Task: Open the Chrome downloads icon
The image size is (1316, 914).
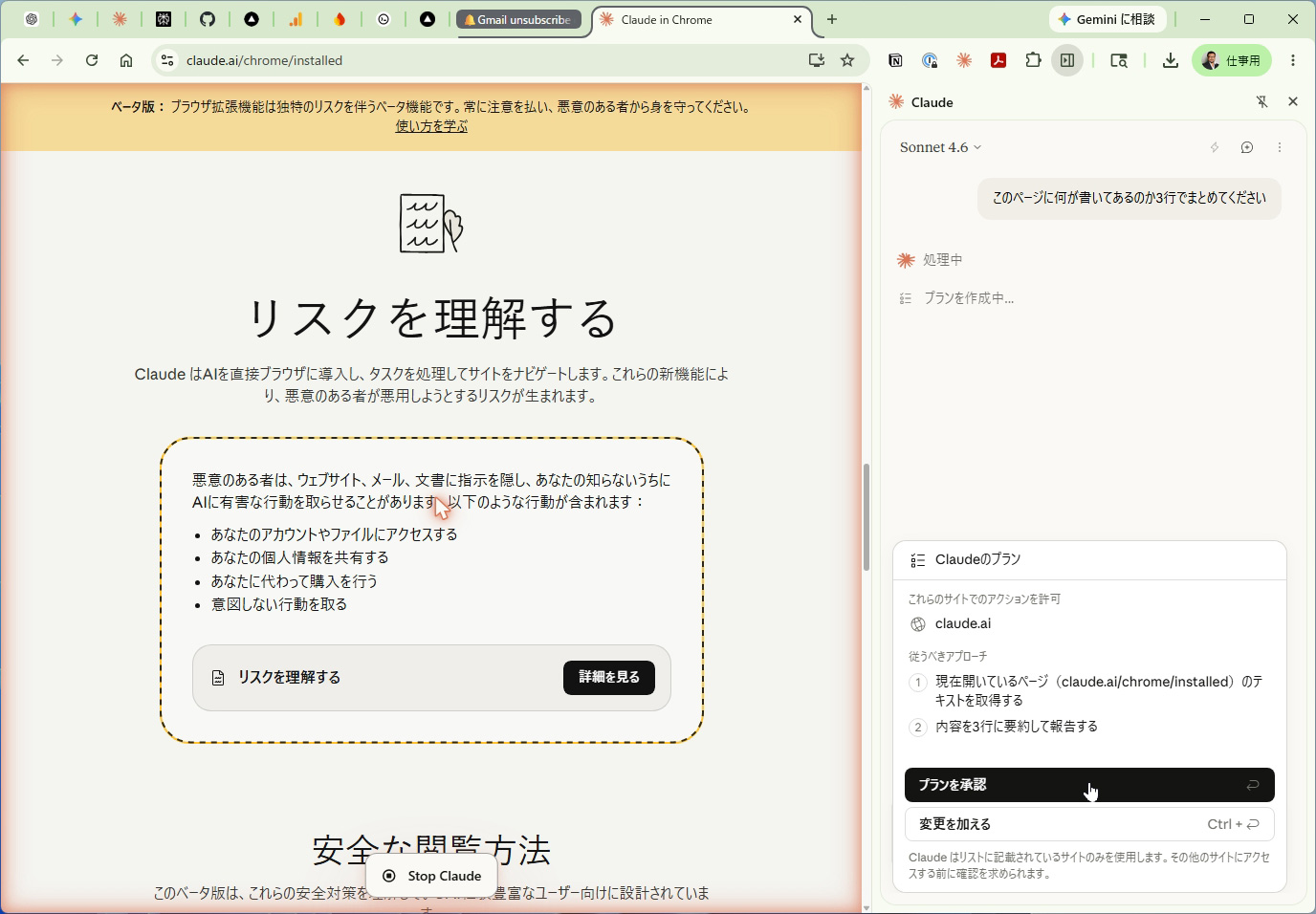Action: [1170, 60]
